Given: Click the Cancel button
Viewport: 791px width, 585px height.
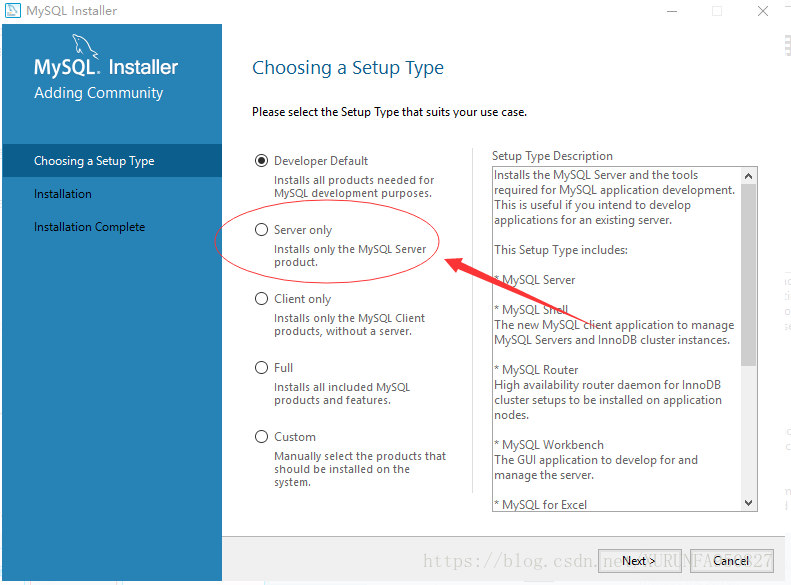Looking at the screenshot, I should pos(731,561).
